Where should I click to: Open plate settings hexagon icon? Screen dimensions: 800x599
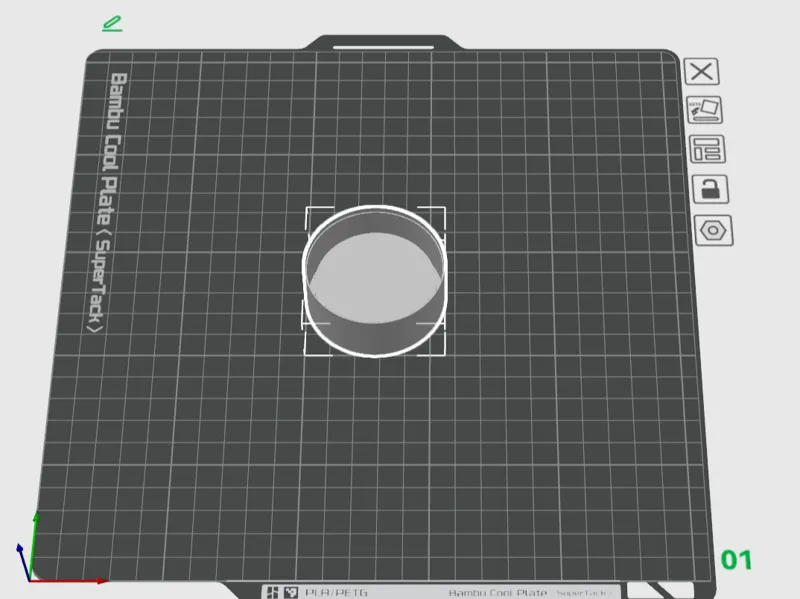713,231
